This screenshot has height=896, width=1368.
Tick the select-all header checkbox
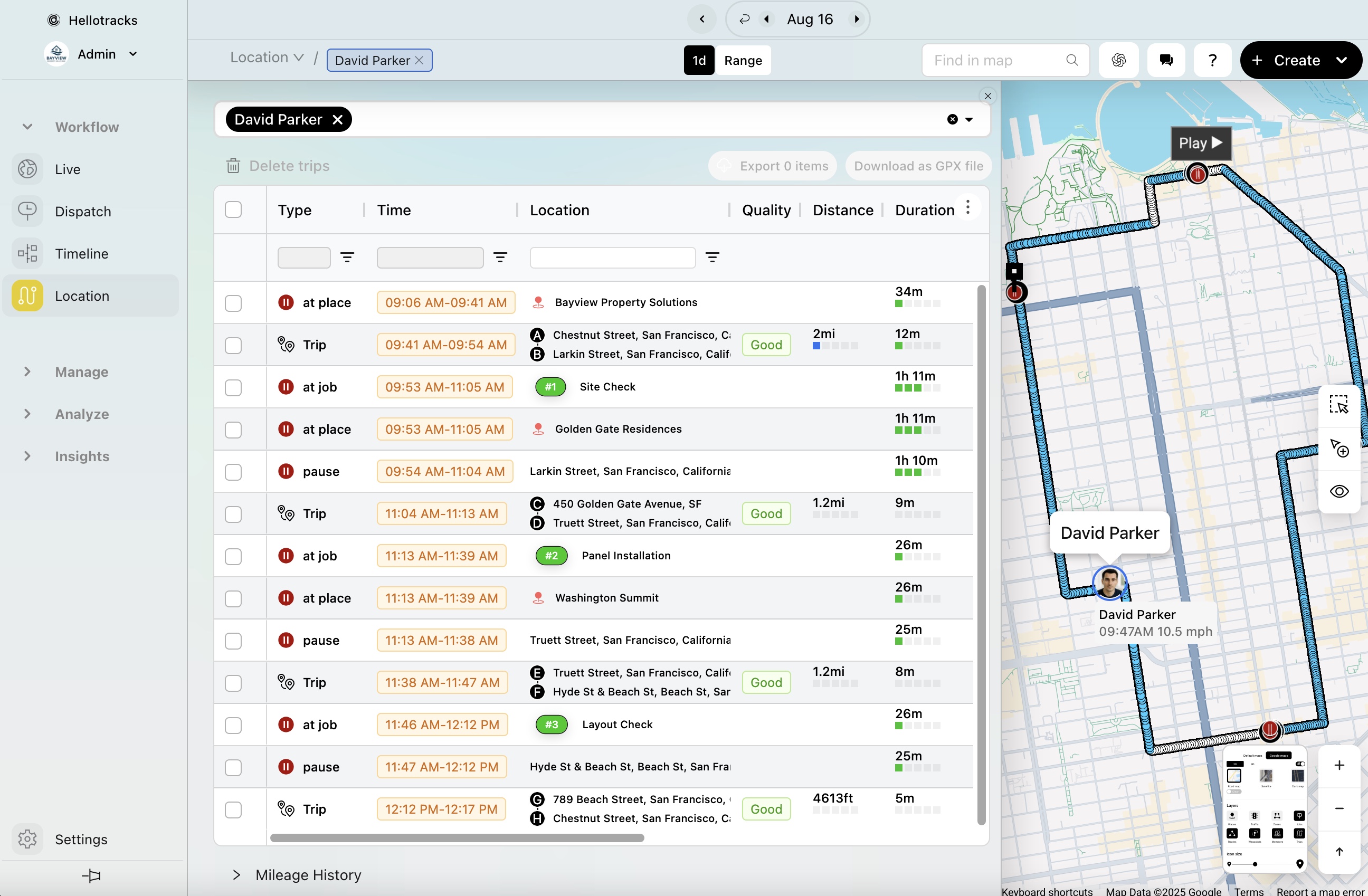click(x=233, y=210)
